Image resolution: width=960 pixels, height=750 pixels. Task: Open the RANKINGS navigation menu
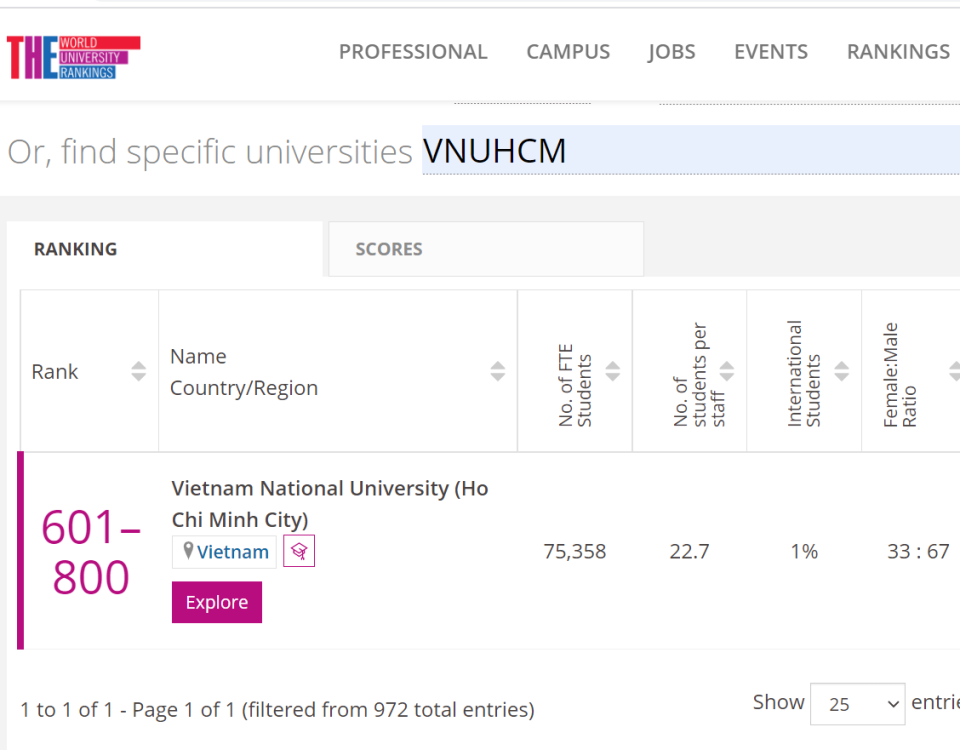898,52
